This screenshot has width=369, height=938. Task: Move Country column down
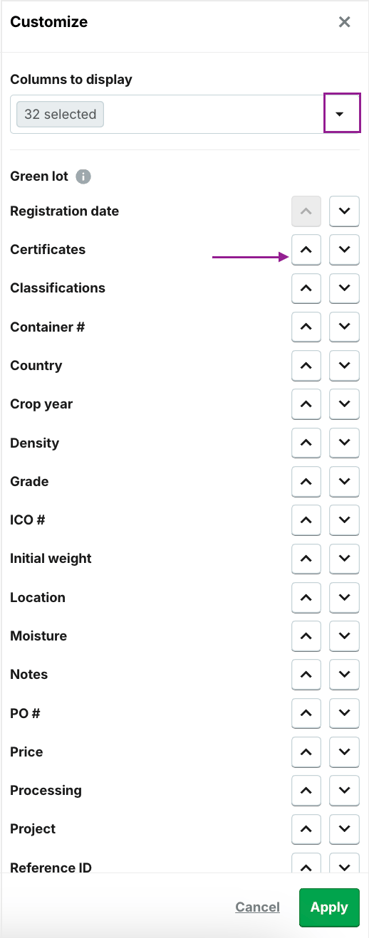tap(344, 366)
